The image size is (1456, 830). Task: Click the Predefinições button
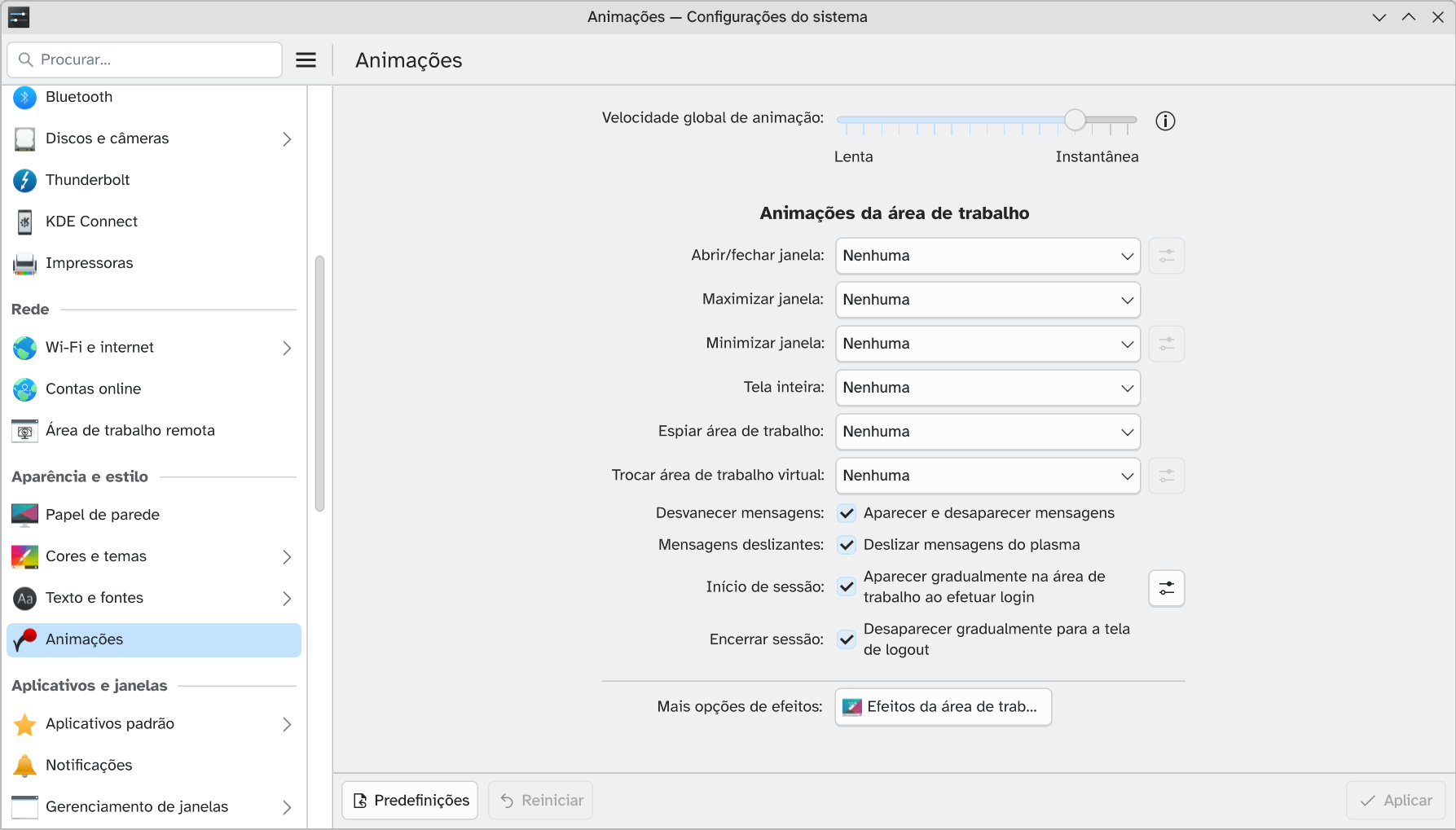(x=411, y=801)
